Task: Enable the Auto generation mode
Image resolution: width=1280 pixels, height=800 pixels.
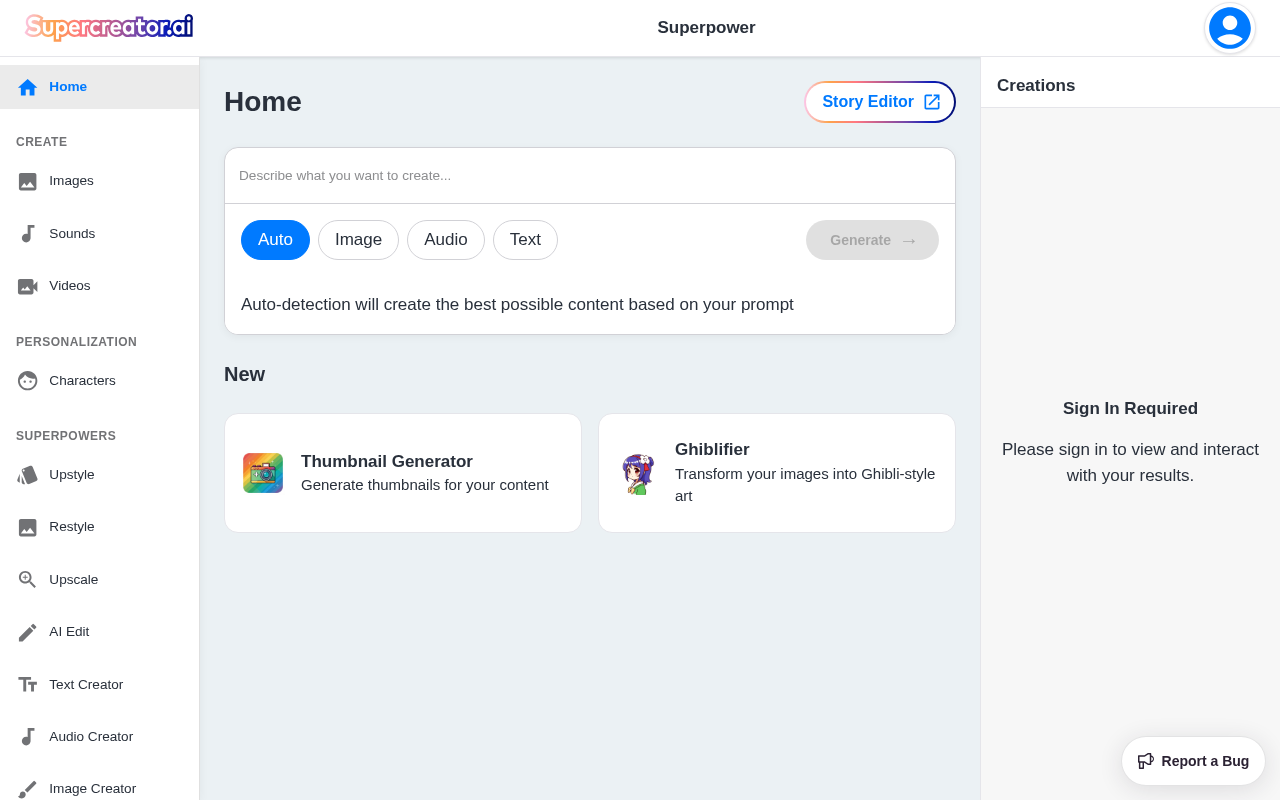Action: [x=275, y=240]
